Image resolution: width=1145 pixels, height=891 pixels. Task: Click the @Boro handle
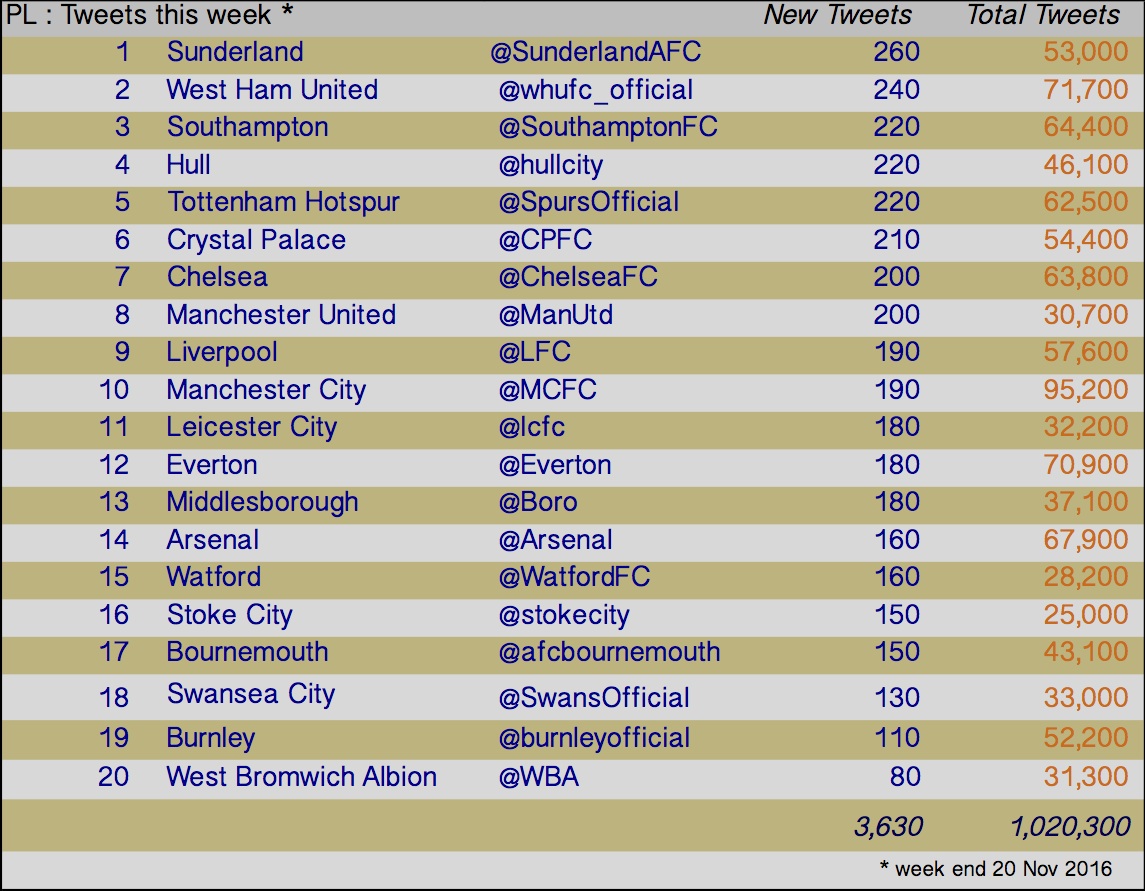(537, 502)
